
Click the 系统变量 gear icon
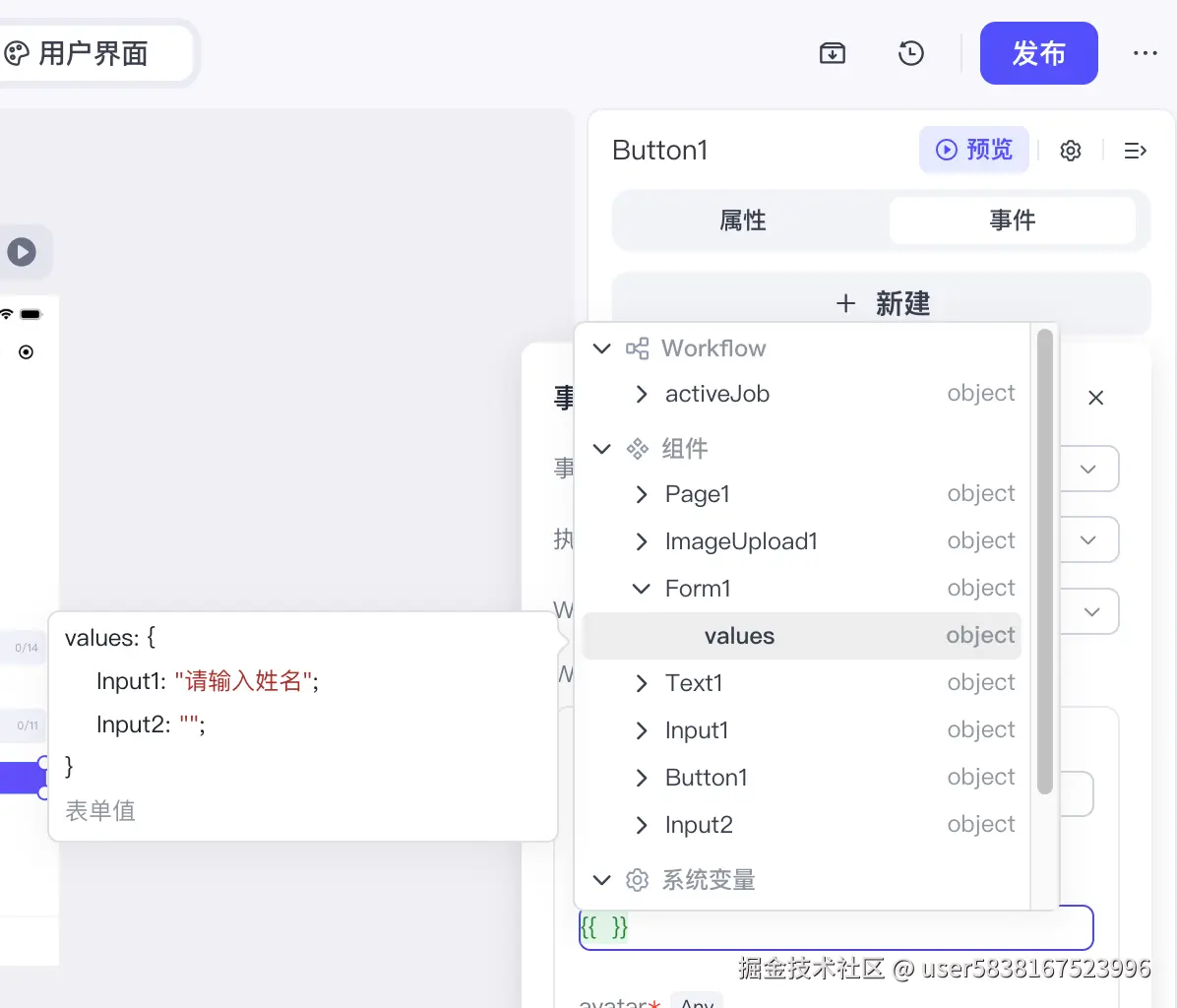638,880
